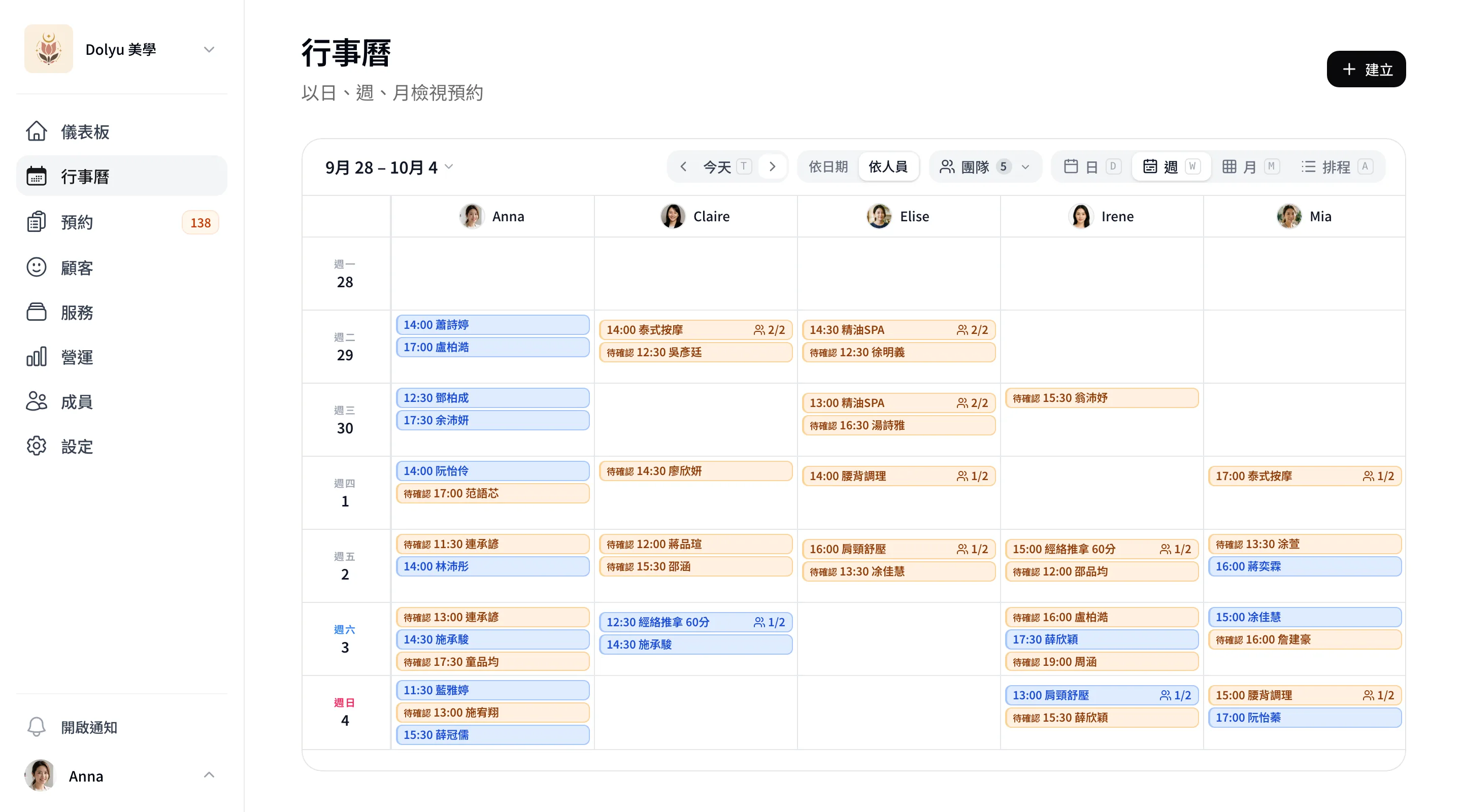Switch to 日 day view tab

1092,167
